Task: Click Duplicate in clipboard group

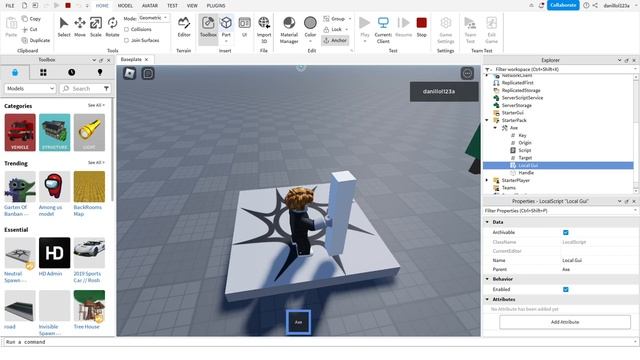Action: tap(36, 40)
